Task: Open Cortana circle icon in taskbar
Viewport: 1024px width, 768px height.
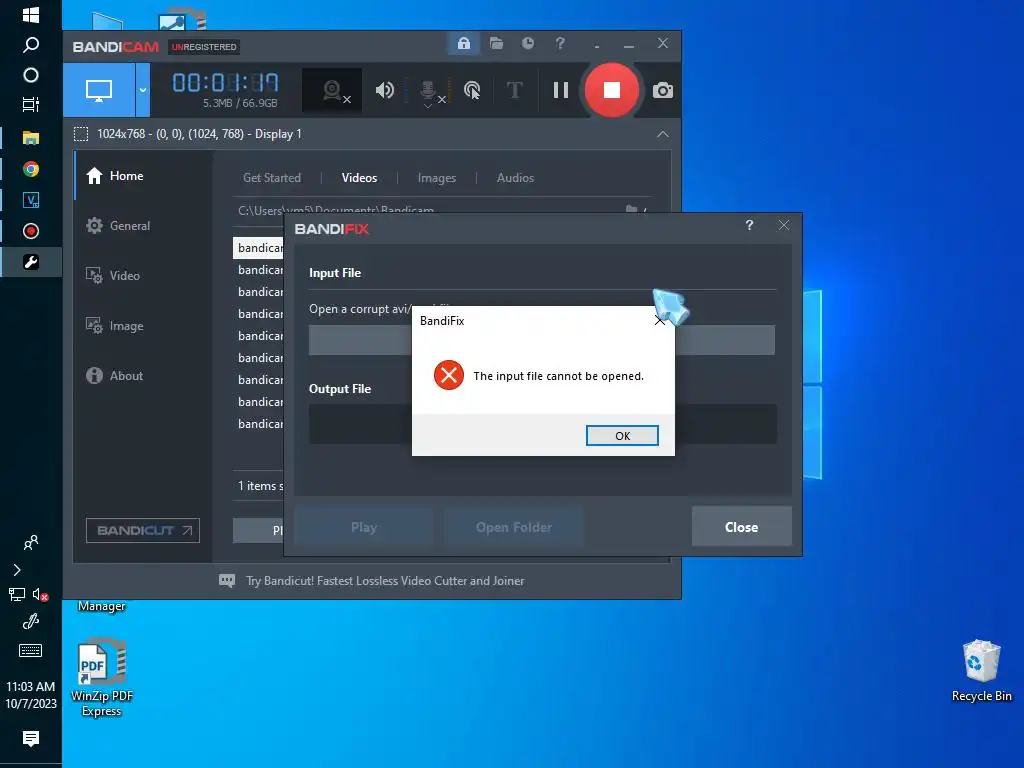Action: pos(31,75)
